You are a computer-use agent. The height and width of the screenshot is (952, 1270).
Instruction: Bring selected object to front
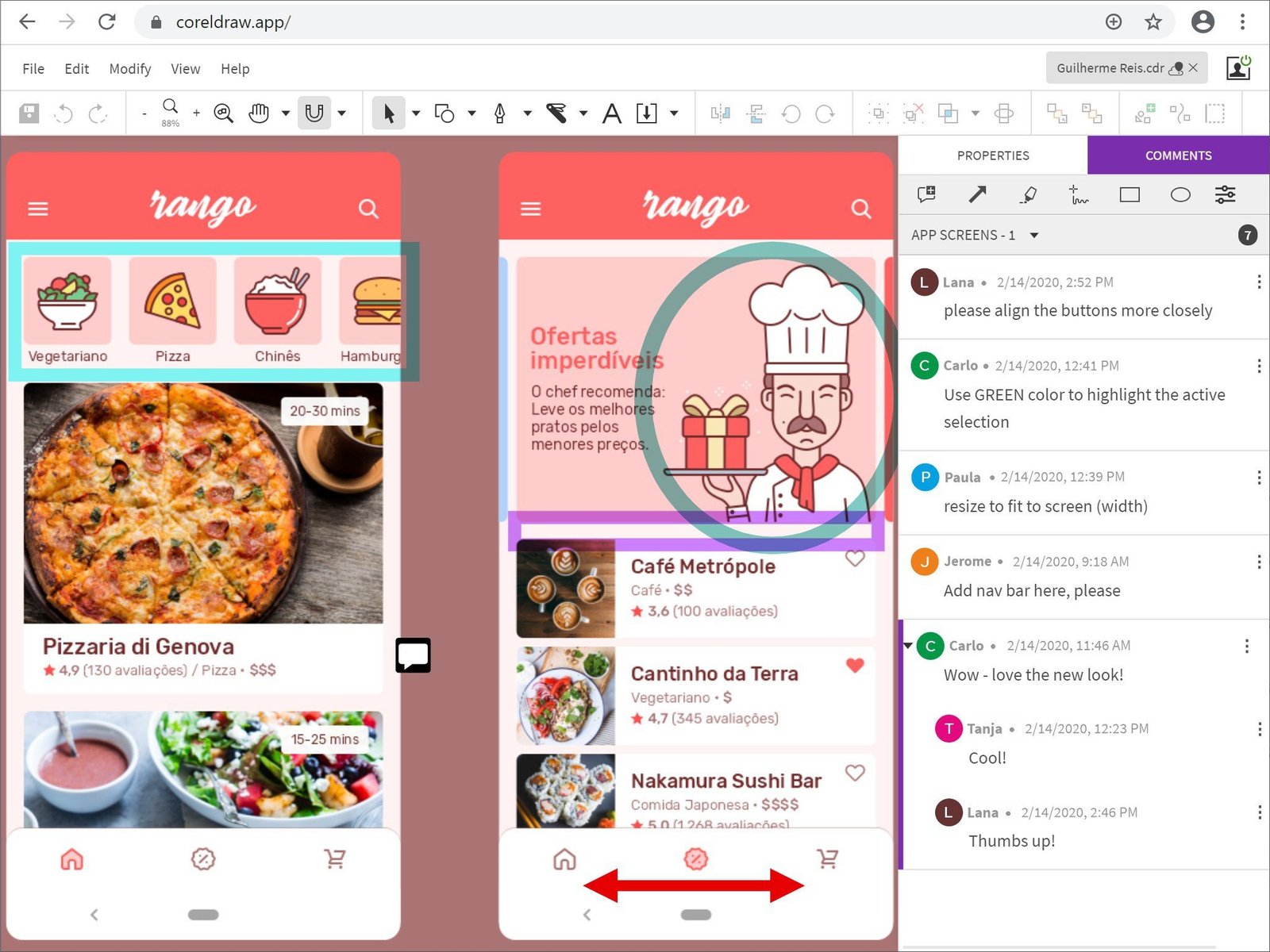tap(1056, 113)
